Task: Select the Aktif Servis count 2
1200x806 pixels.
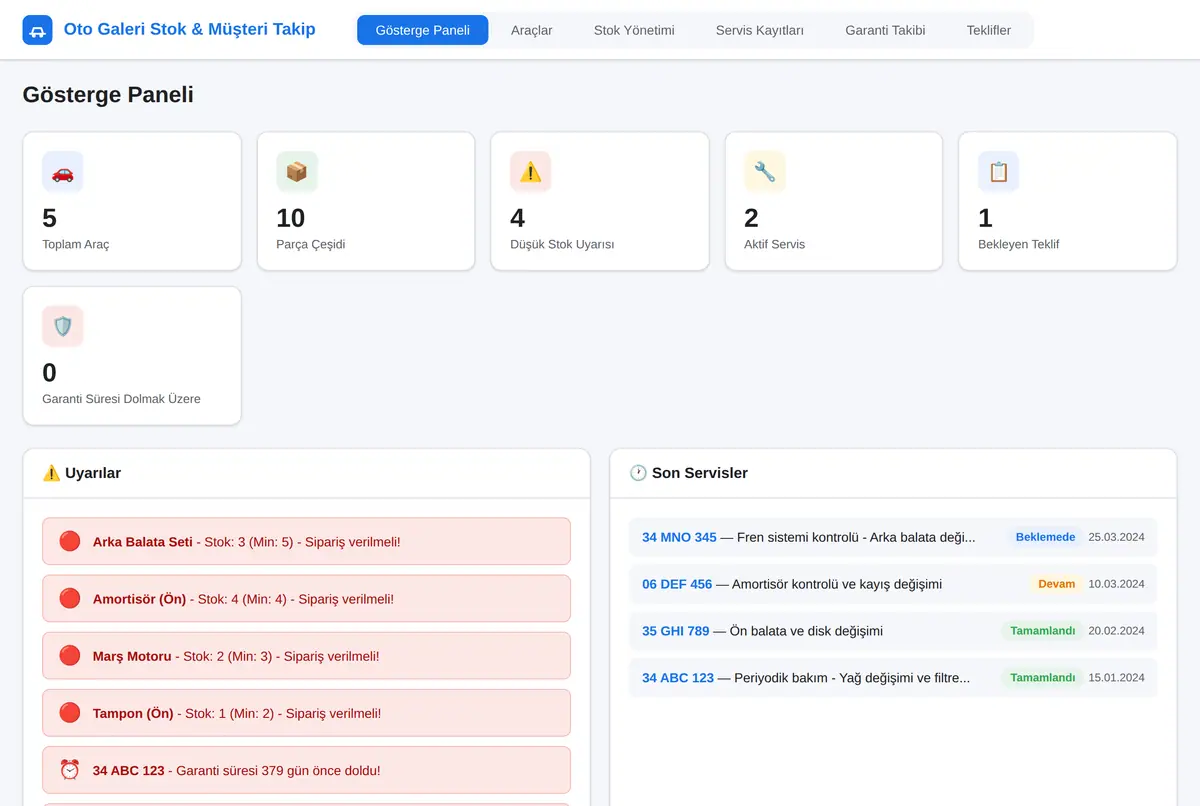Action: tap(751, 218)
